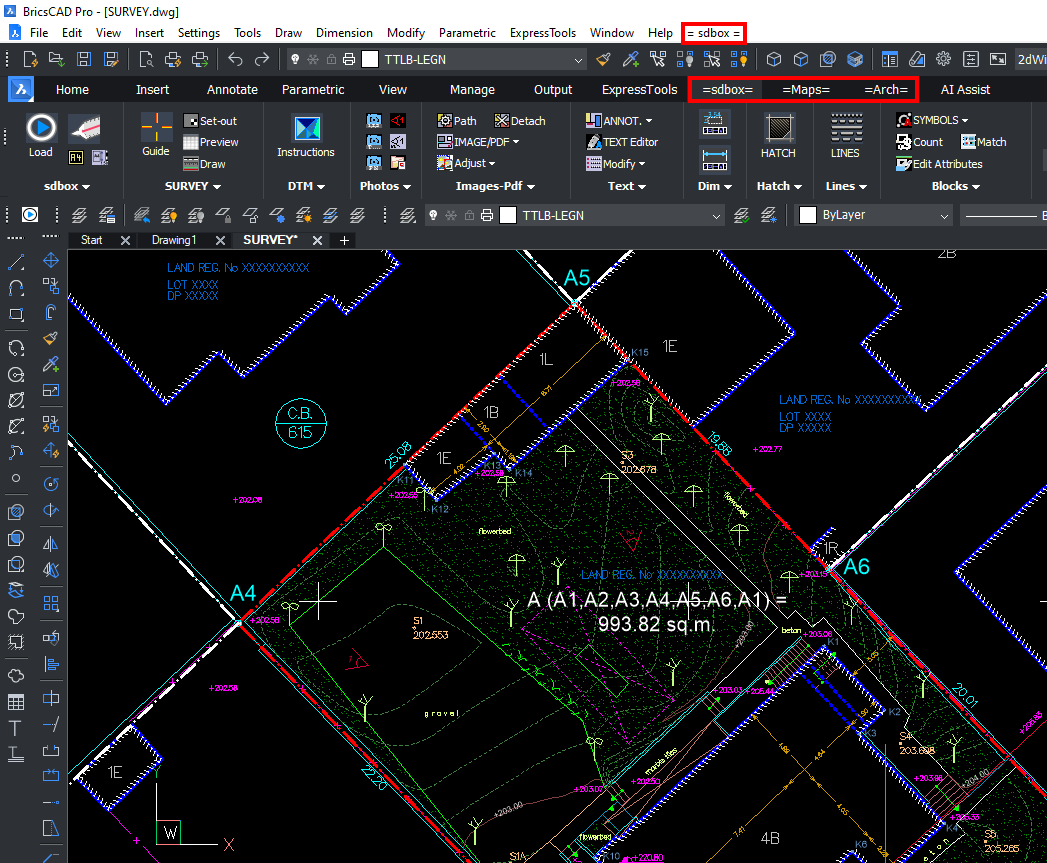Switch to the Drawing1 document tab
This screenshot has height=863, width=1047.
click(174, 240)
